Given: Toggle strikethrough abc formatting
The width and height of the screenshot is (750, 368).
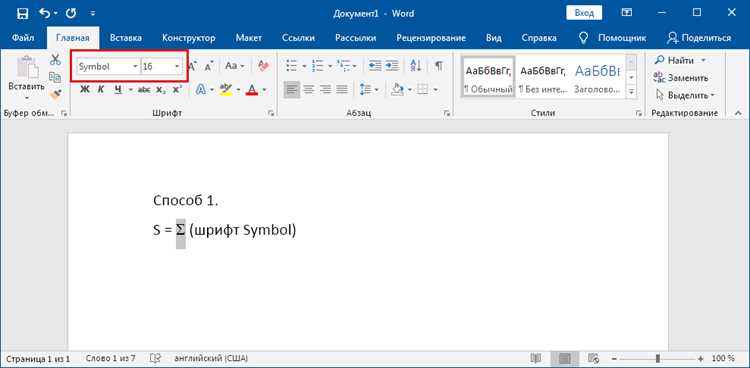Looking at the screenshot, I should point(144,89).
